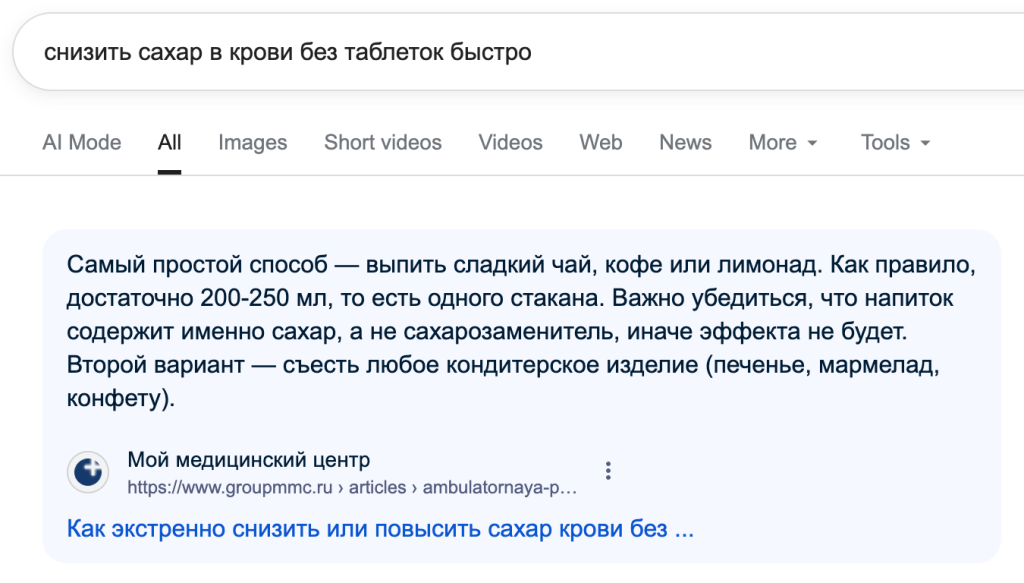This screenshot has width=1024, height=583.
Task: Click the groupmmc.ru URL breadcrumb
Action: point(352,488)
